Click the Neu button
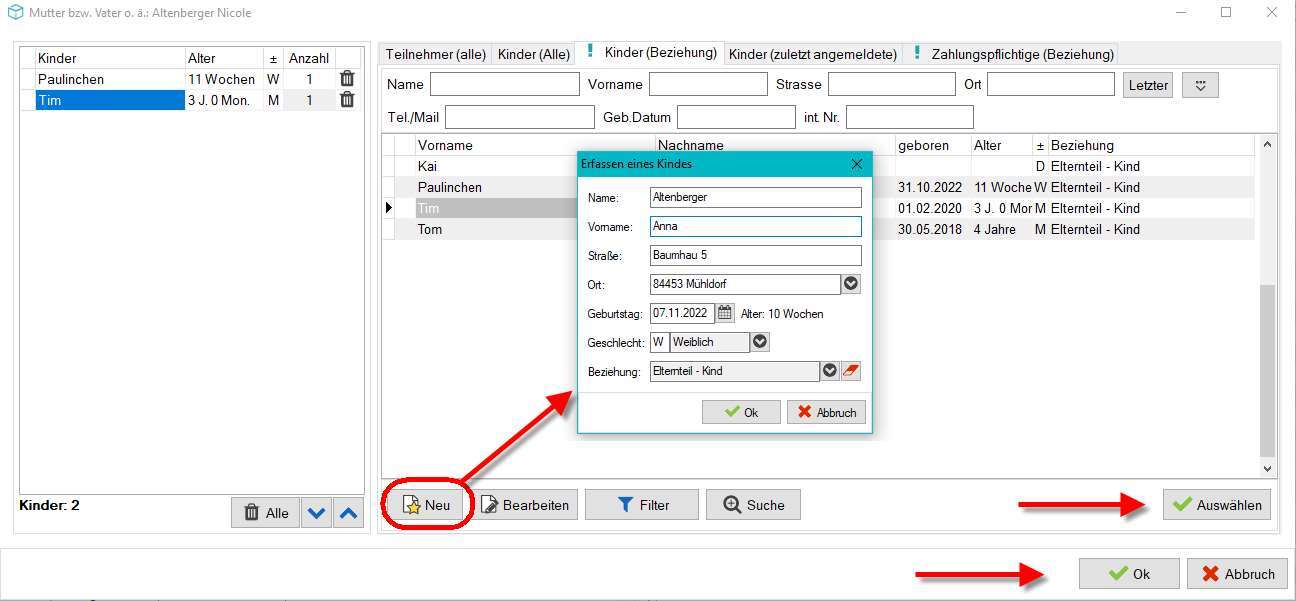The width and height of the screenshot is (1296, 601). point(427,505)
